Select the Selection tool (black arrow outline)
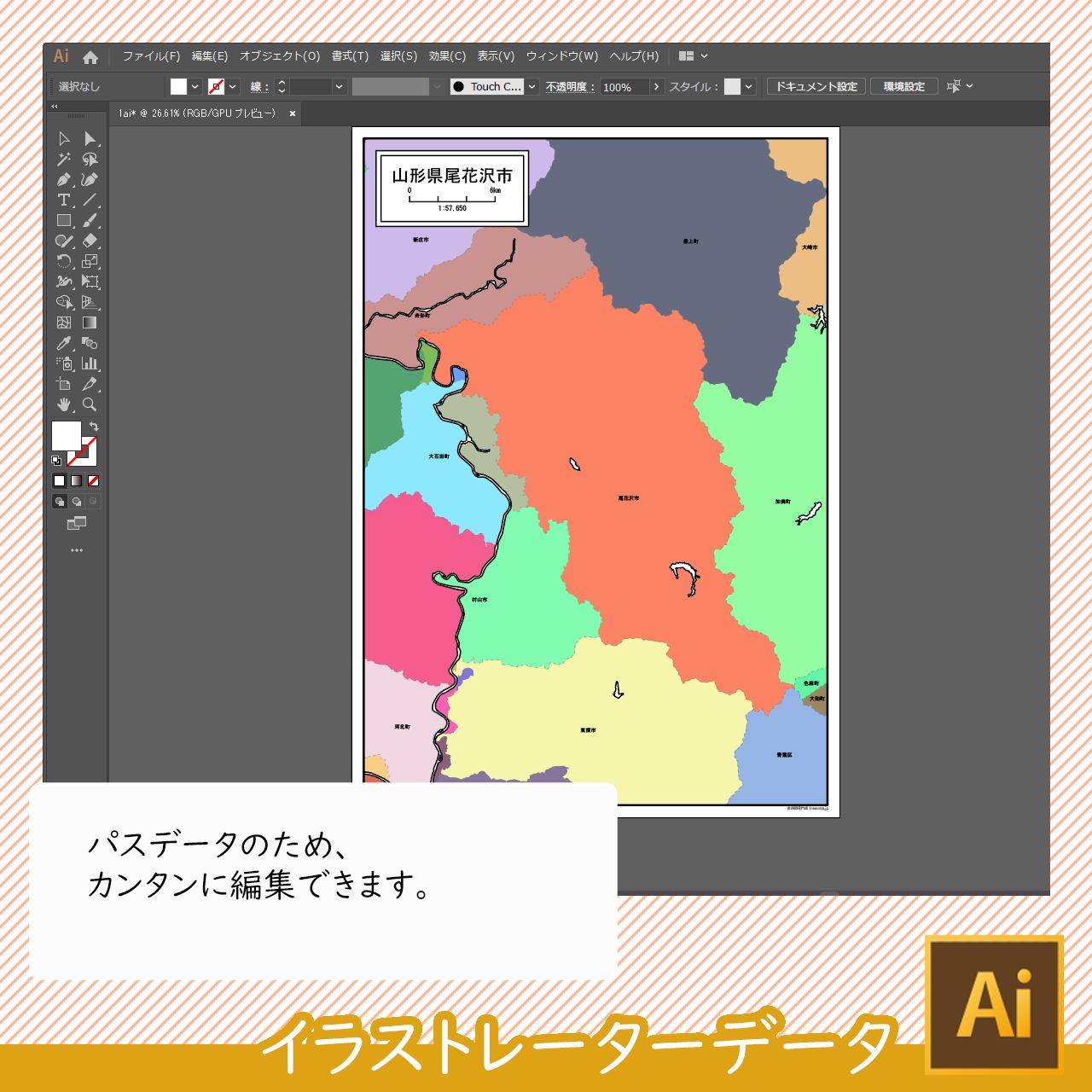The height and width of the screenshot is (1092, 1092). (x=64, y=139)
